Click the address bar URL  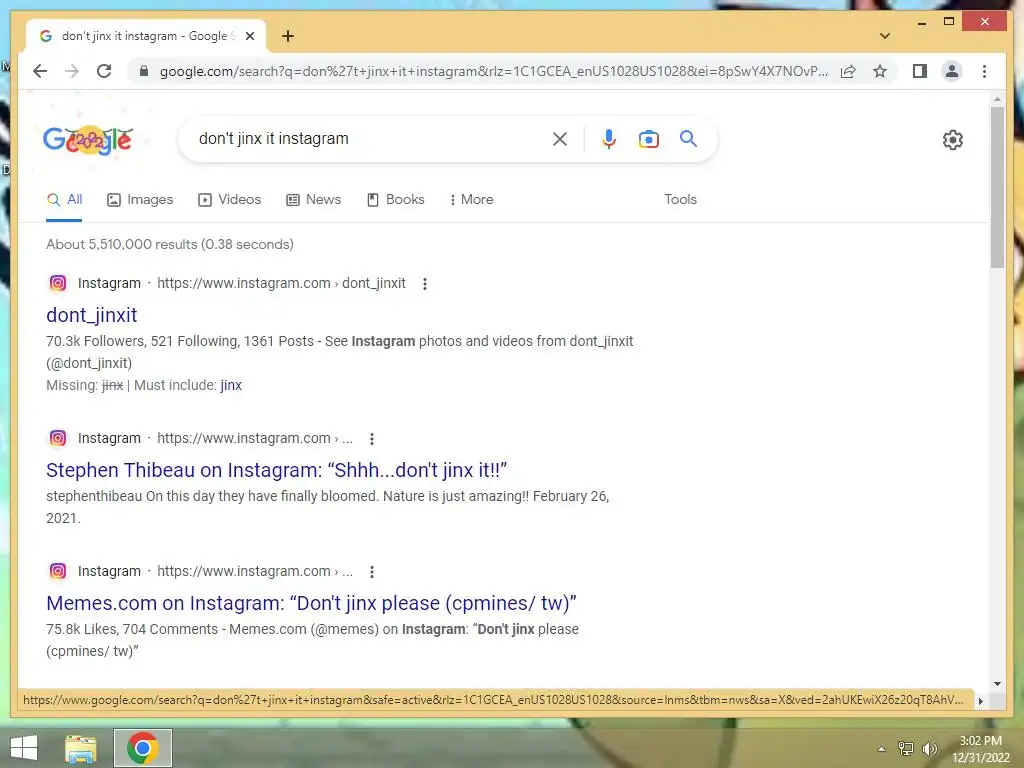(494, 71)
